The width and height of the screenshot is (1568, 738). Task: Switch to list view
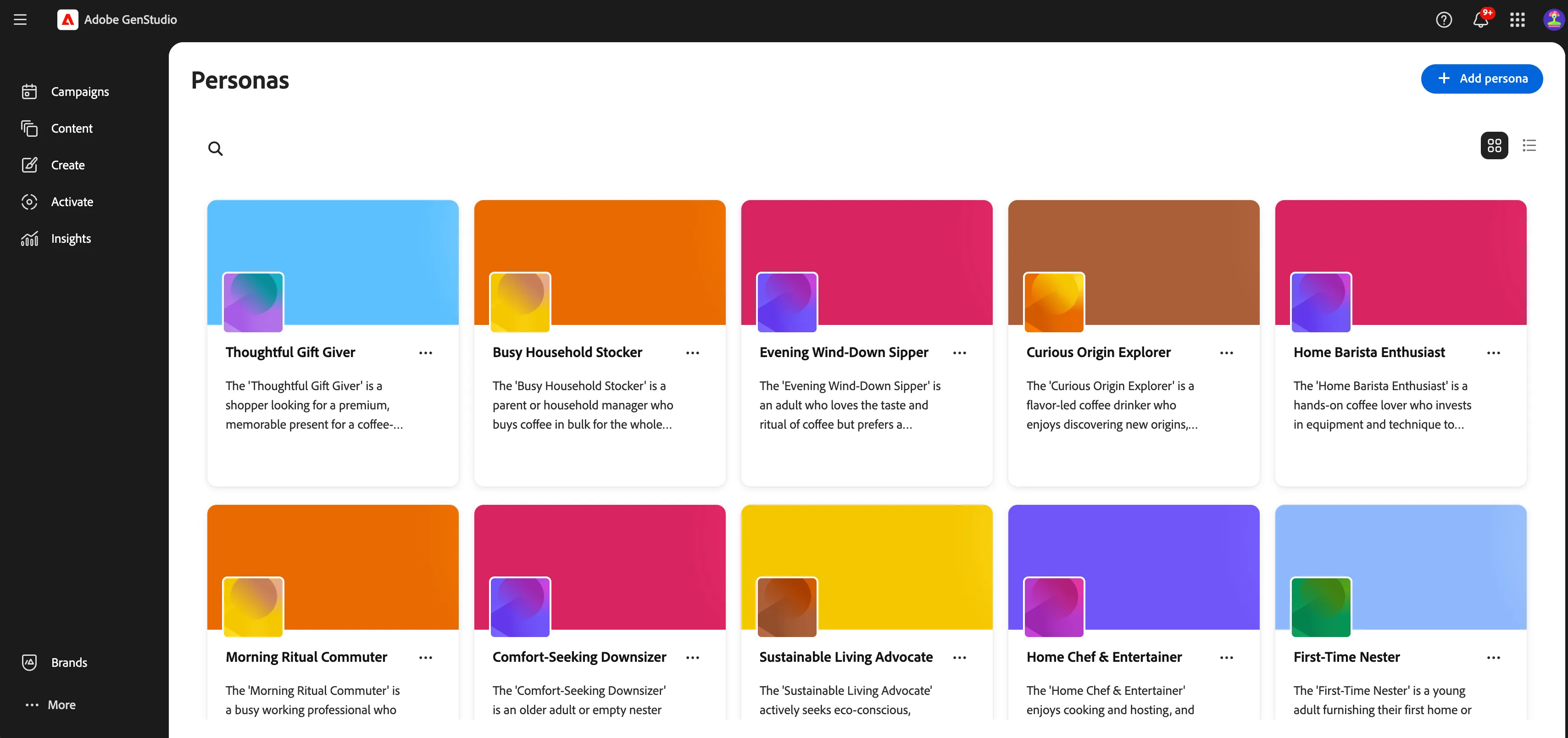(x=1529, y=145)
